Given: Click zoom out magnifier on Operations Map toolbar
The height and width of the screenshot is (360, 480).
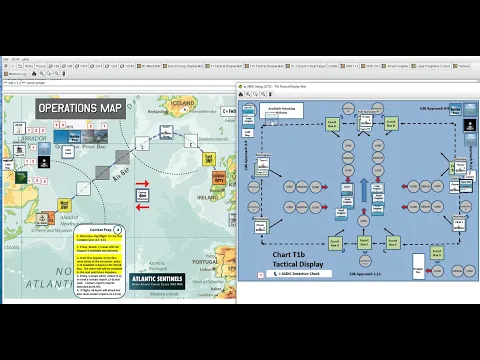Looking at the screenshot, I should pyautogui.click(x=57, y=73).
